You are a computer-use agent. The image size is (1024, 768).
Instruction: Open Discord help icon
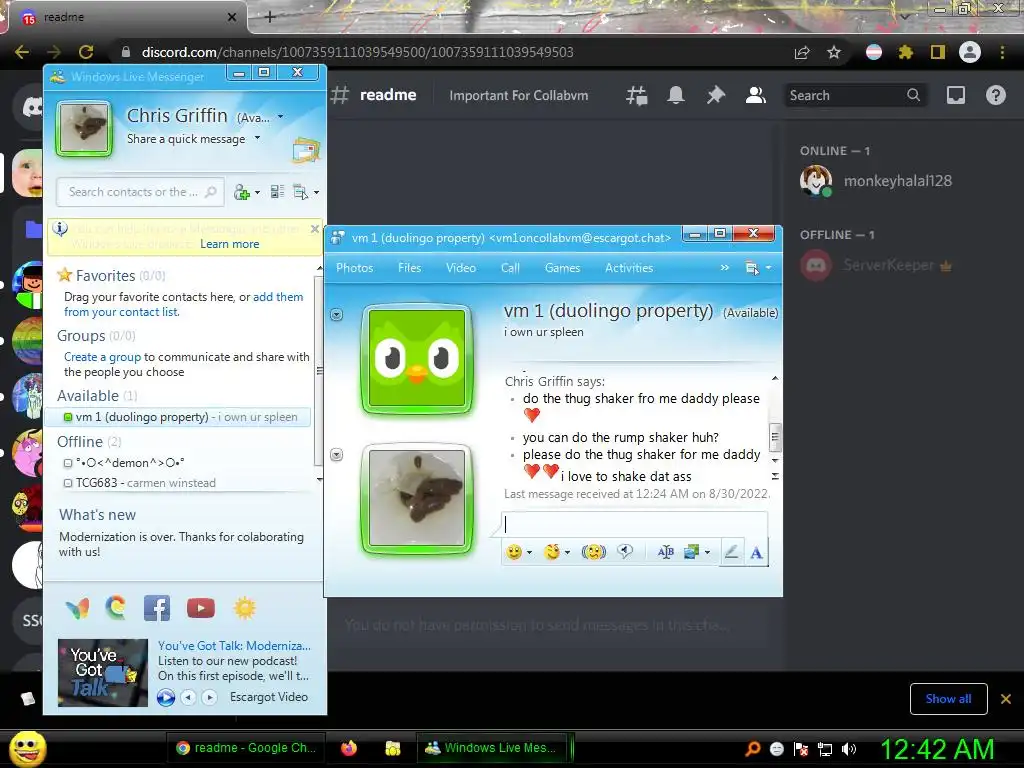pos(995,95)
